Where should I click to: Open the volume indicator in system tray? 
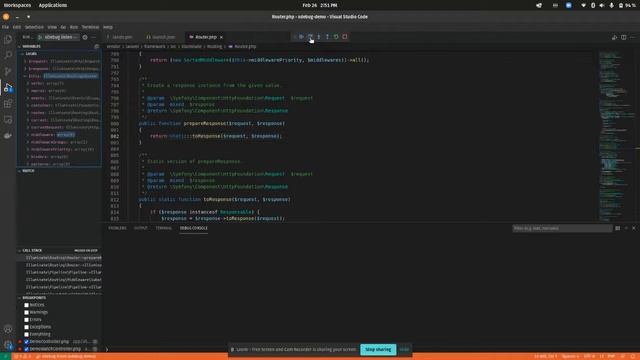(602, 5)
